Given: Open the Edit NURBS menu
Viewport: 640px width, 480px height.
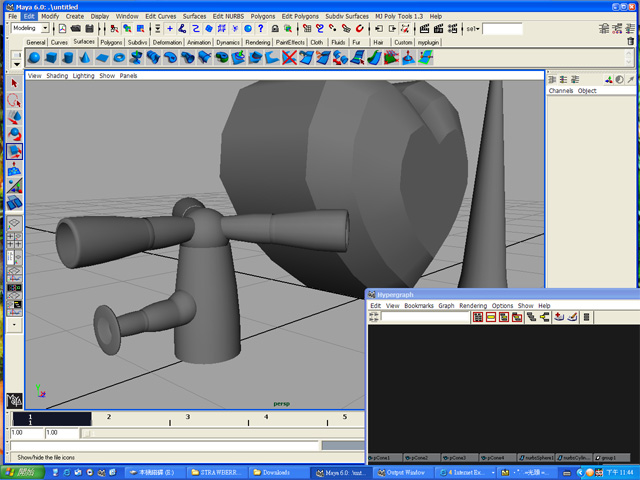Looking at the screenshot, I should coord(228,16).
